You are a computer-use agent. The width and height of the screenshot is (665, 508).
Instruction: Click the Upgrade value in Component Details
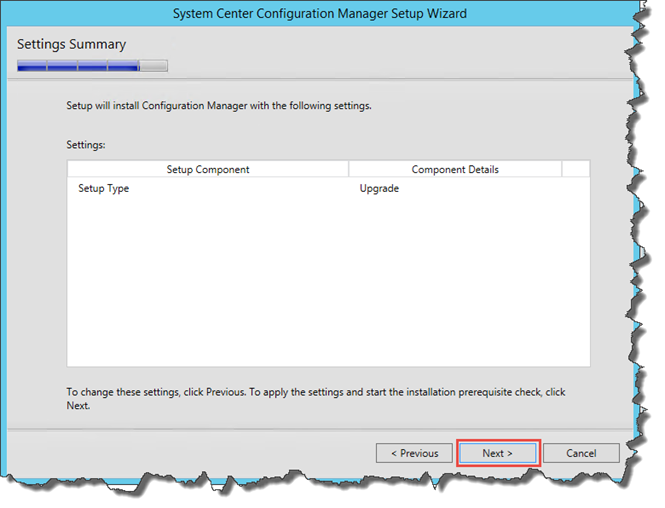click(x=379, y=188)
